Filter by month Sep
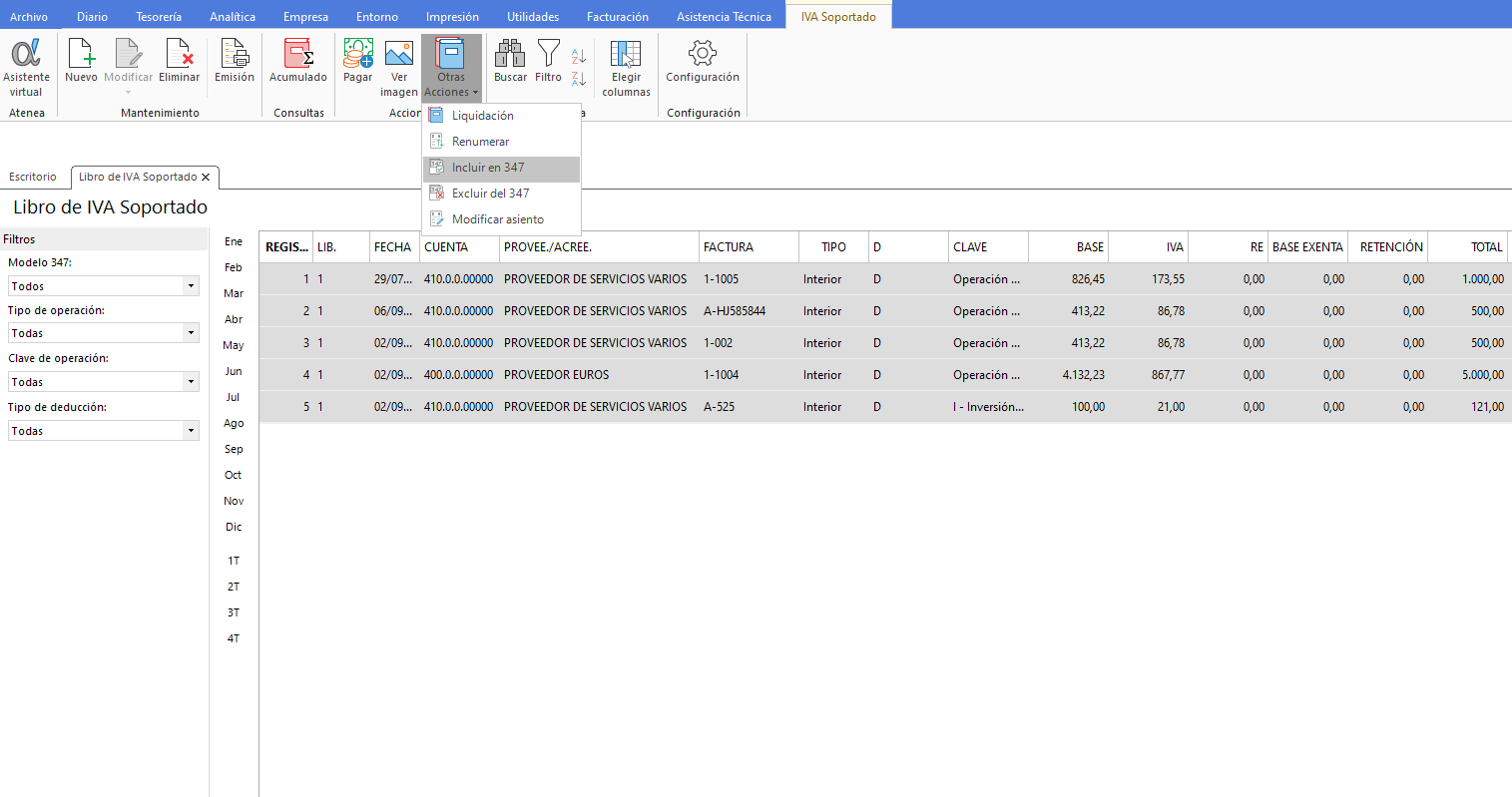 coord(234,449)
